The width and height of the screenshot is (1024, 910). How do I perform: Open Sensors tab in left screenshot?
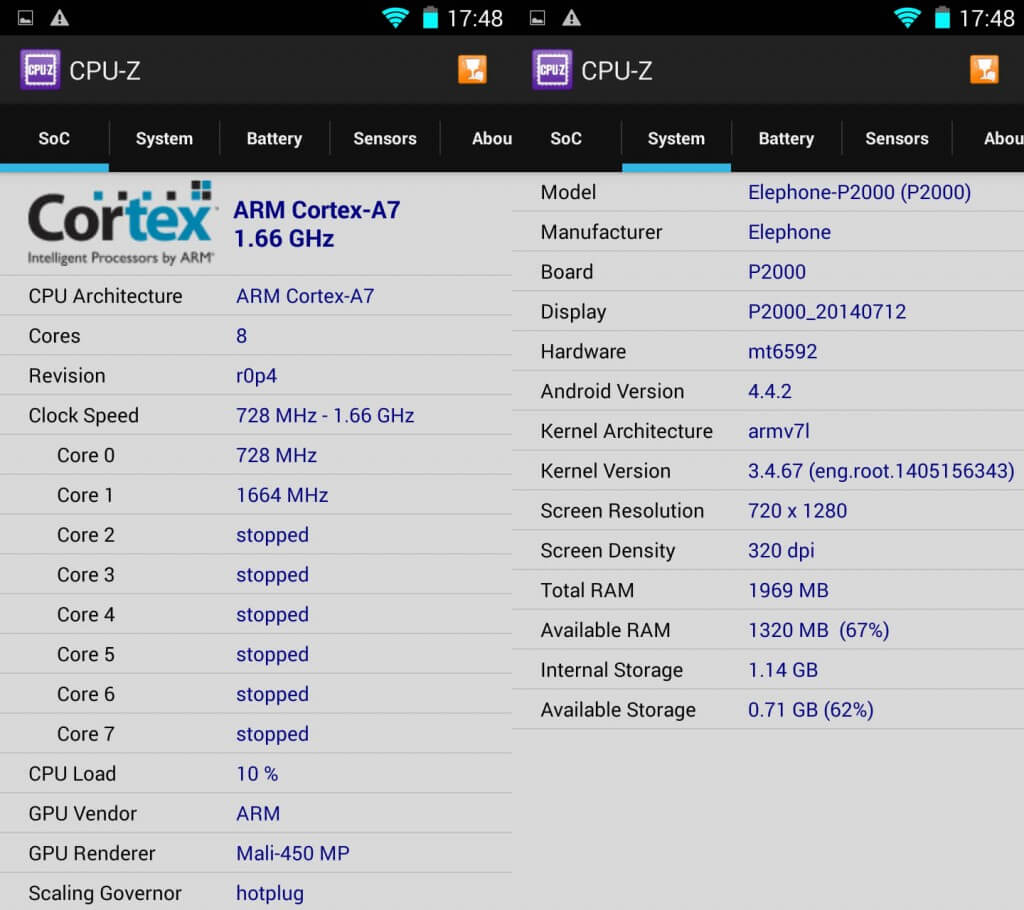click(x=385, y=138)
